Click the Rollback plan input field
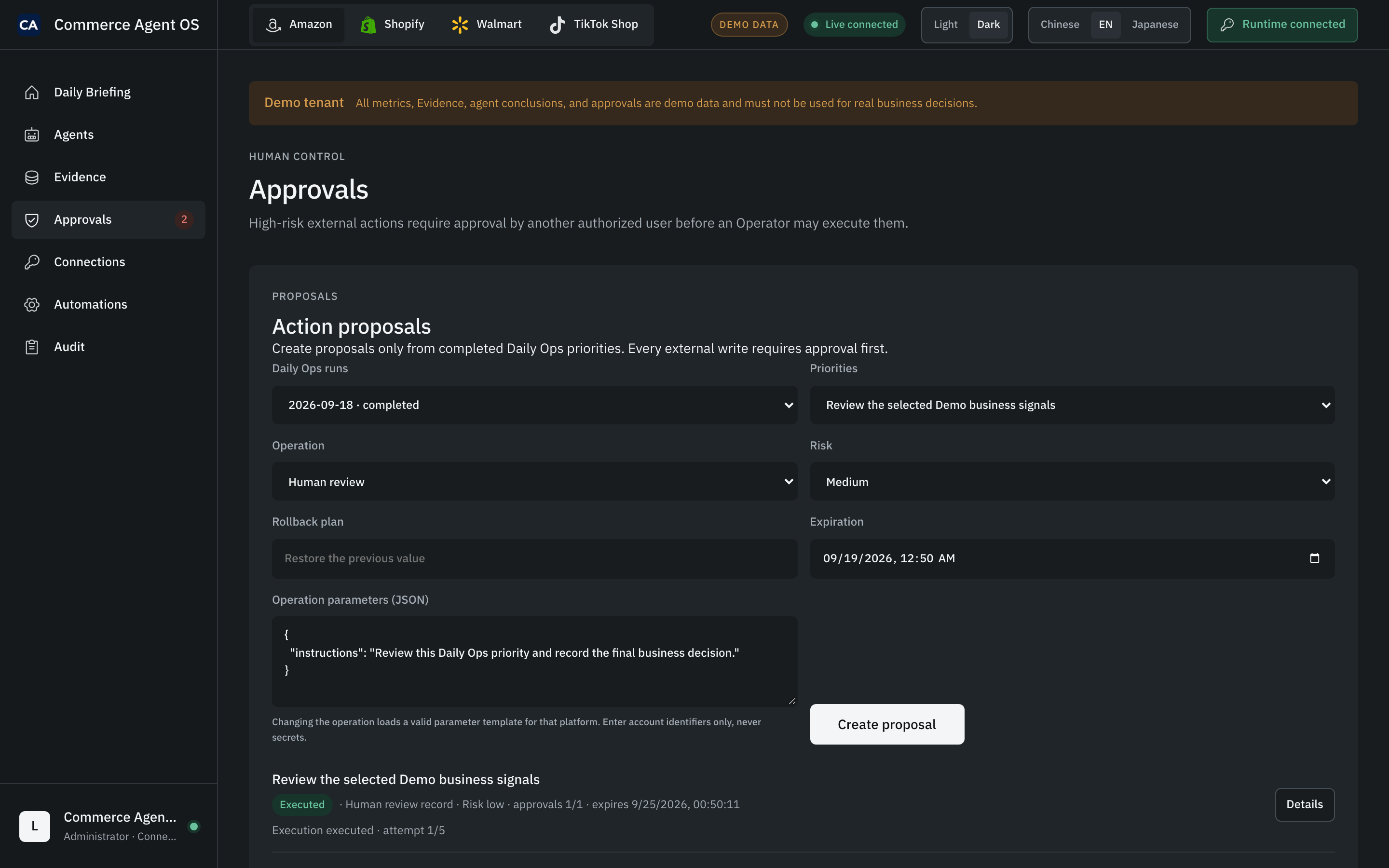1389x868 pixels. click(x=534, y=558)
